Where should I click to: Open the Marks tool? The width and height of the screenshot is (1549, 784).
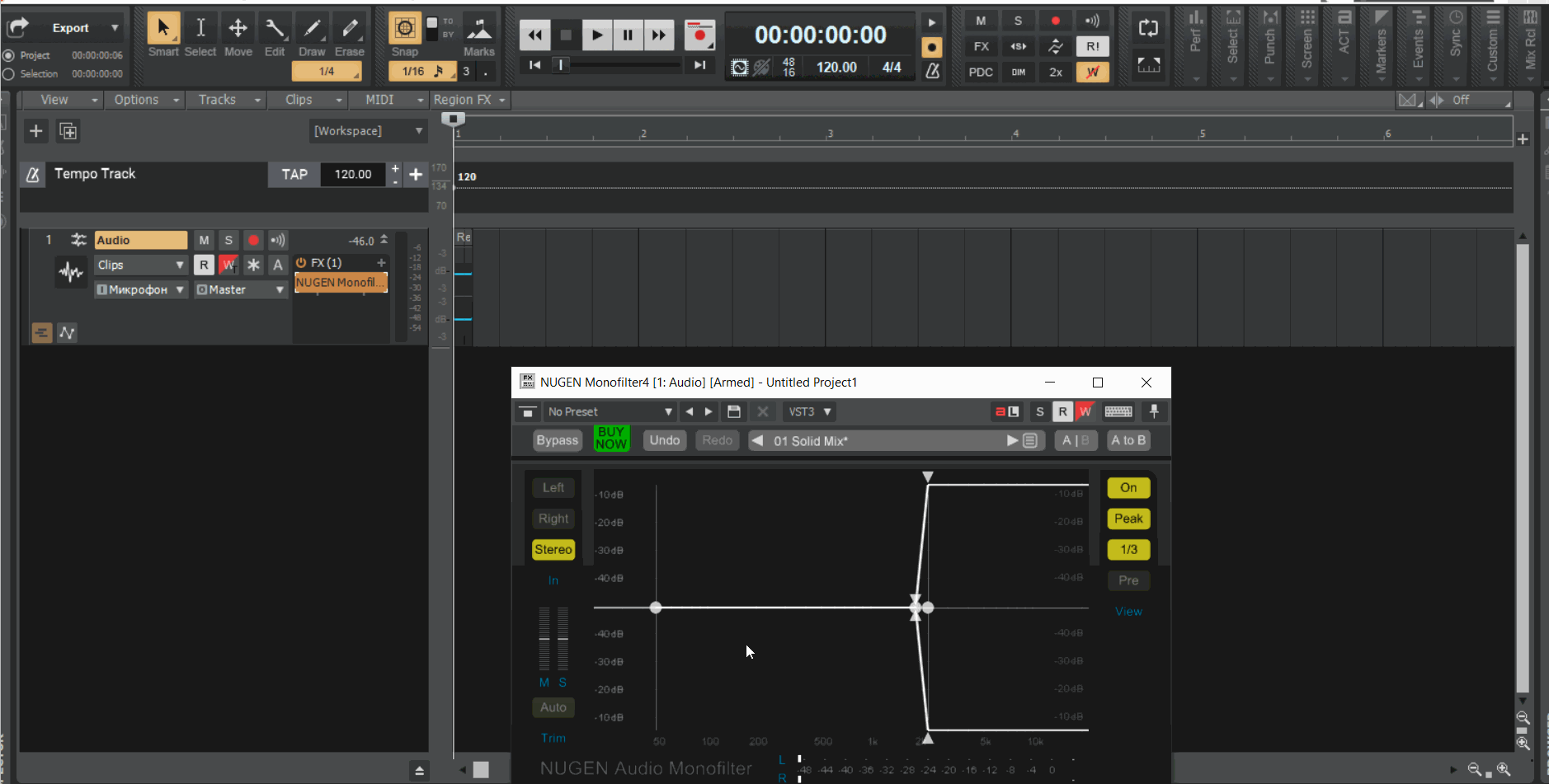pos(478,29)
